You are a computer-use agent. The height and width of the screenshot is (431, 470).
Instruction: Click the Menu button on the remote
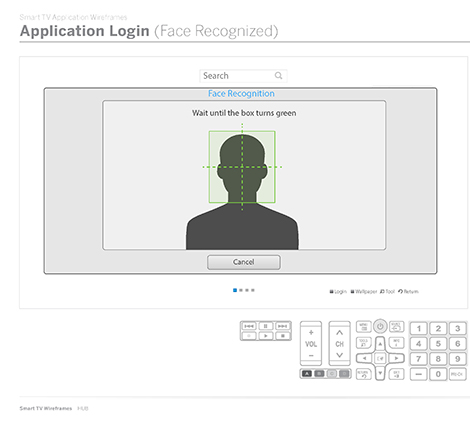click(364, 327)
